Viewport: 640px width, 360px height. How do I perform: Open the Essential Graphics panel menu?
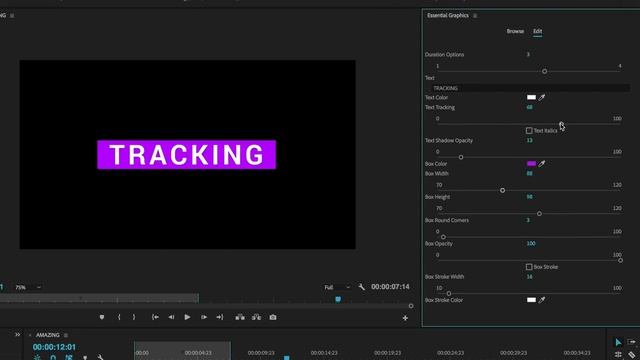[475, 16]
